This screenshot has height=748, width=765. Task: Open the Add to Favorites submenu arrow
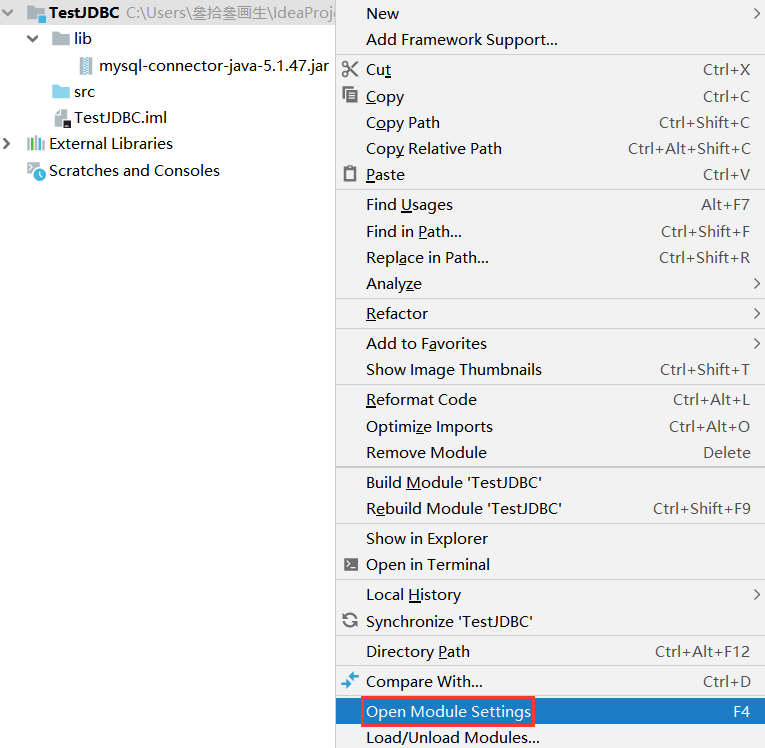[x=756, y=344]
